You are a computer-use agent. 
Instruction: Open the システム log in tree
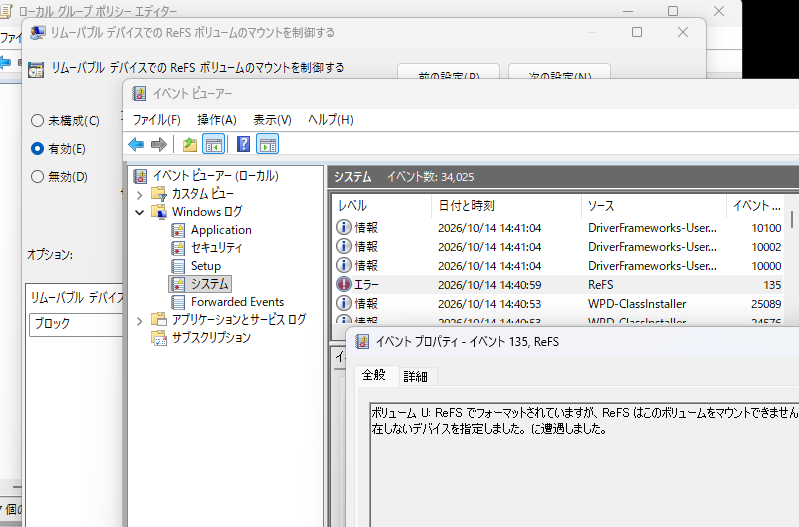[x=209, y=284]
